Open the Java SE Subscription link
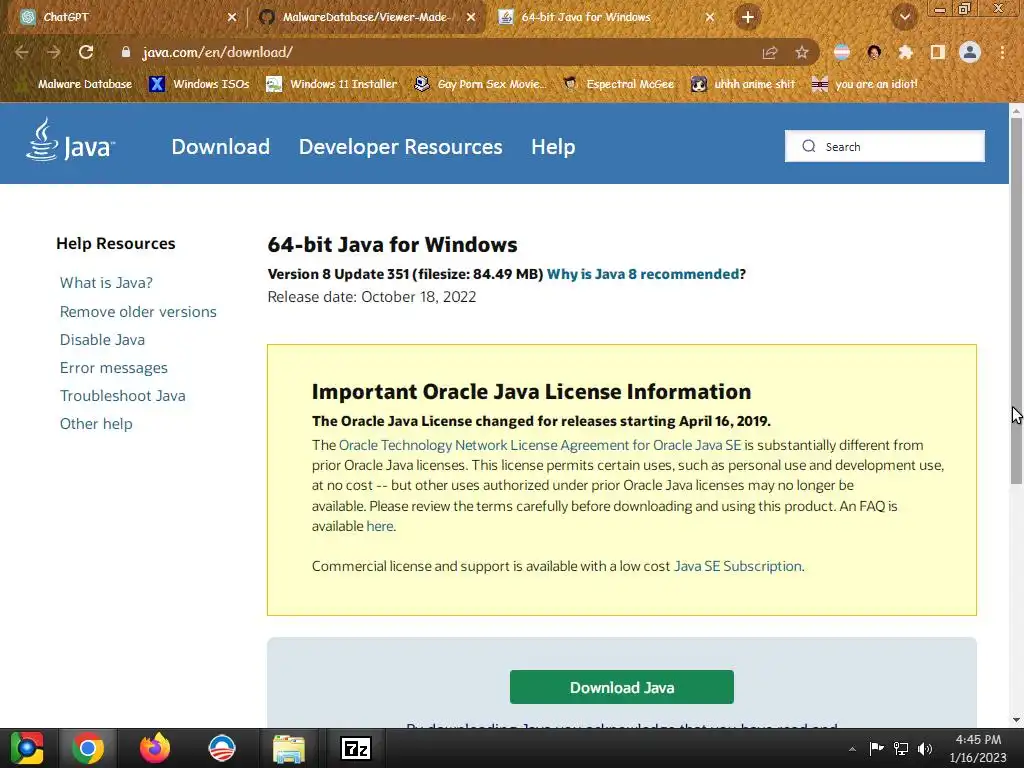 pyautogui.click(x=737, y=566)
